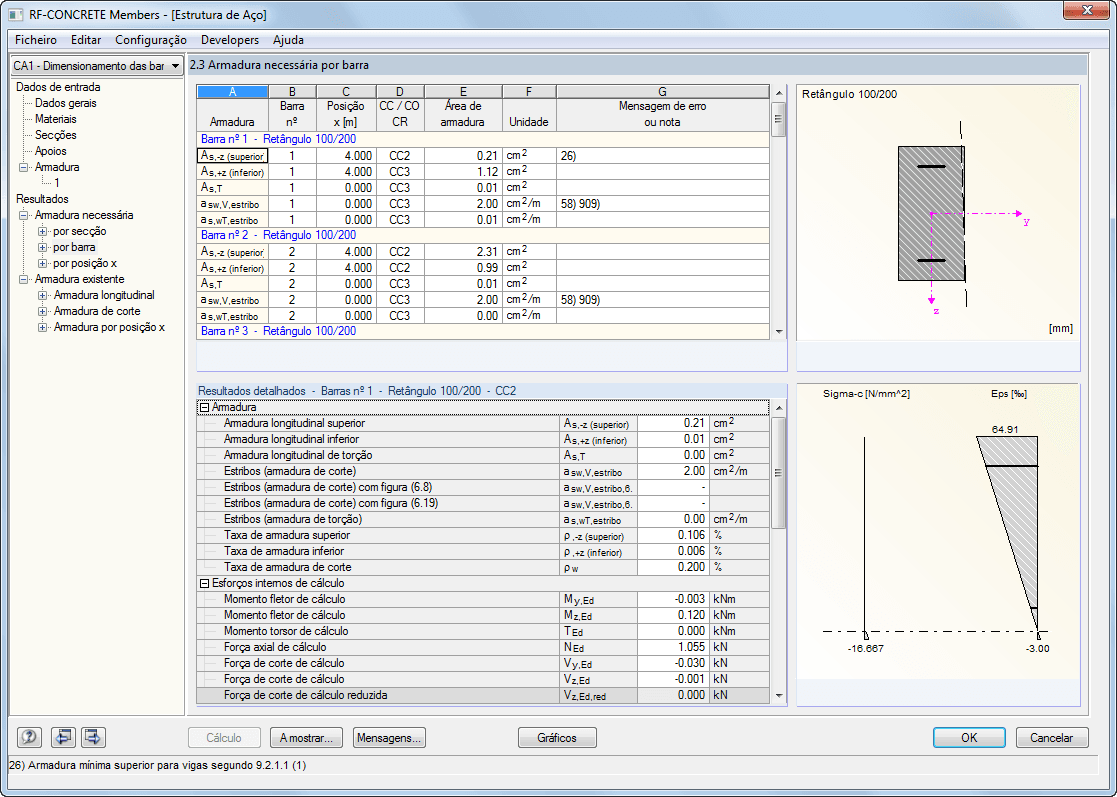Expand 'Armadura longitudinal' tree node
The height and width of the screenshot is (797, 1117).
pyautogui.click(x=43, y=295)
